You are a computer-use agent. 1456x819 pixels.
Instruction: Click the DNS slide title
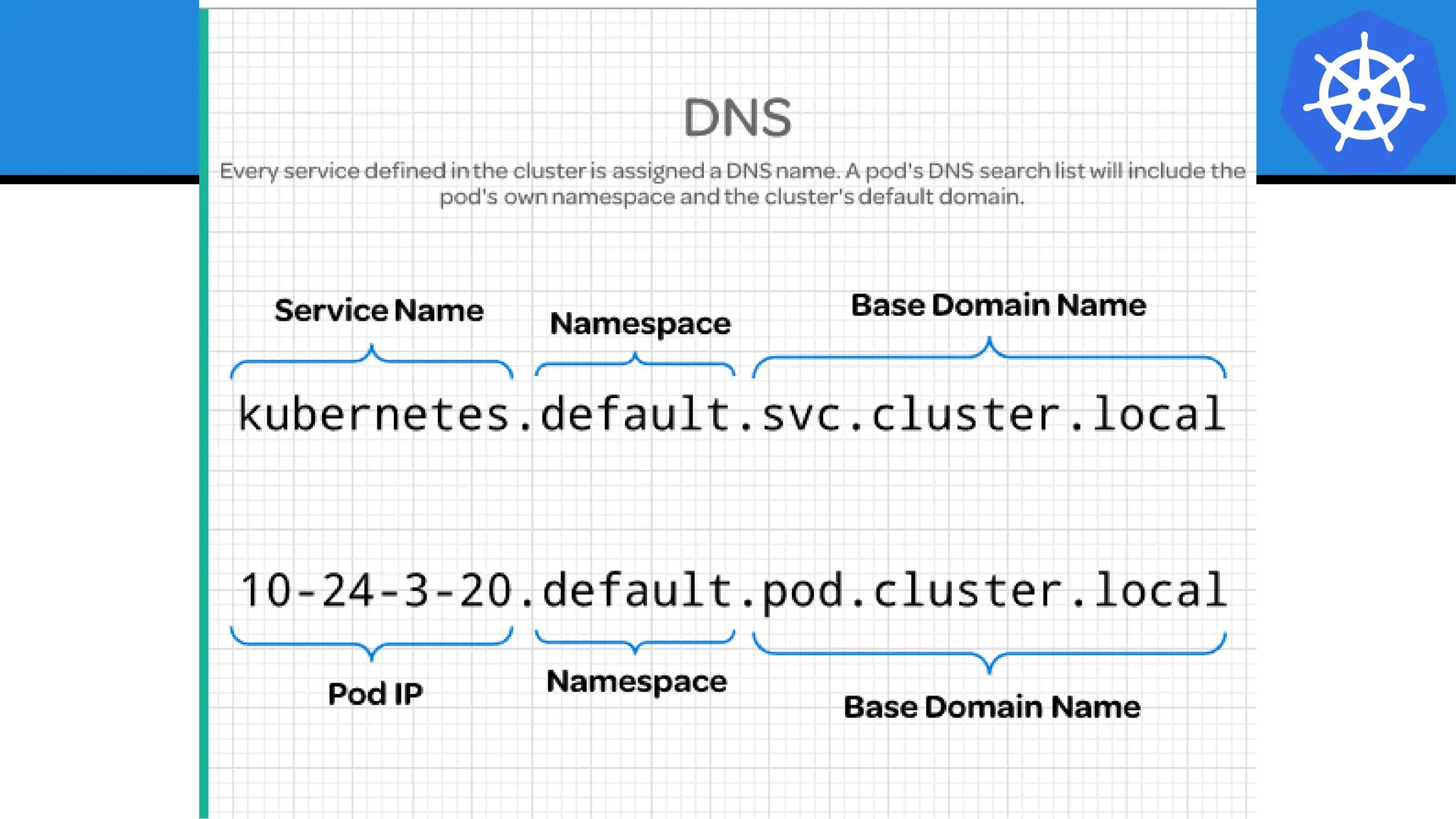coord(737,117)
